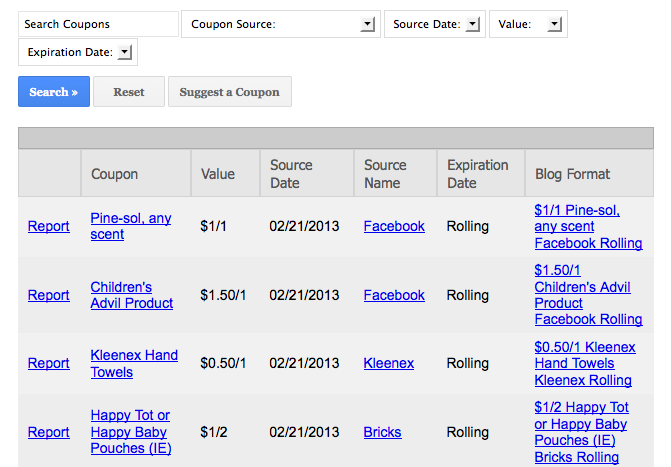Click the Bricks source name link

382,432
